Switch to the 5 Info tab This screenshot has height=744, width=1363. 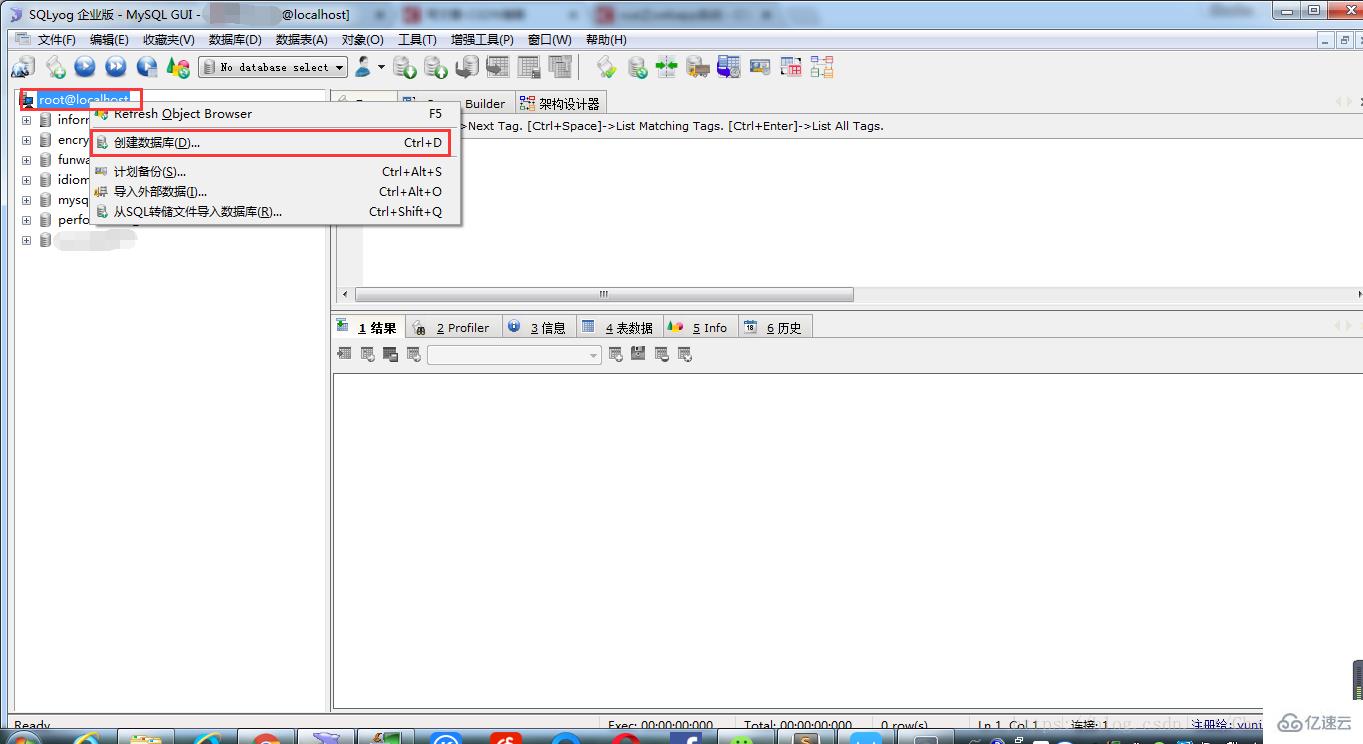tap(700, 327)
